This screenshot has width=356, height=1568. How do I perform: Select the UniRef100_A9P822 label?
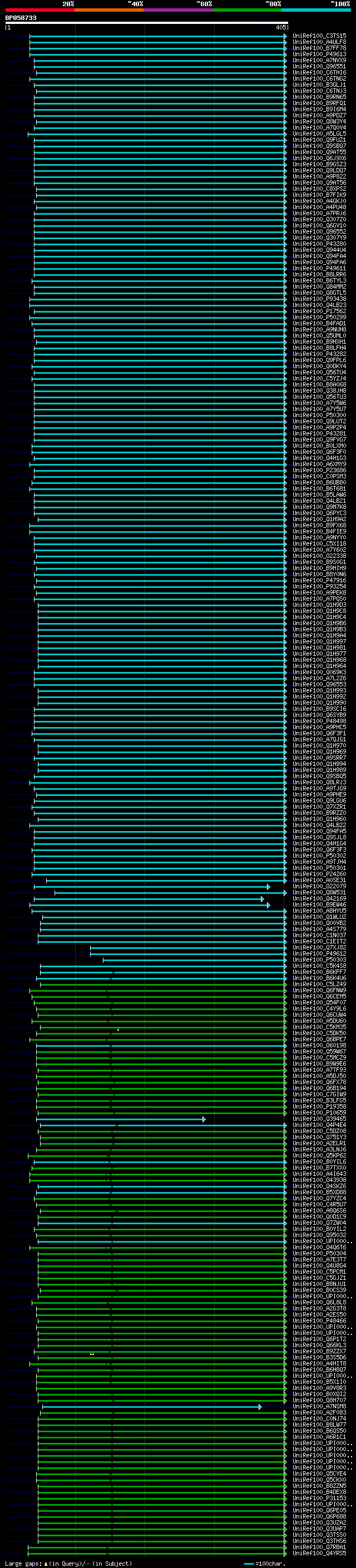click(x=319, y=176)
